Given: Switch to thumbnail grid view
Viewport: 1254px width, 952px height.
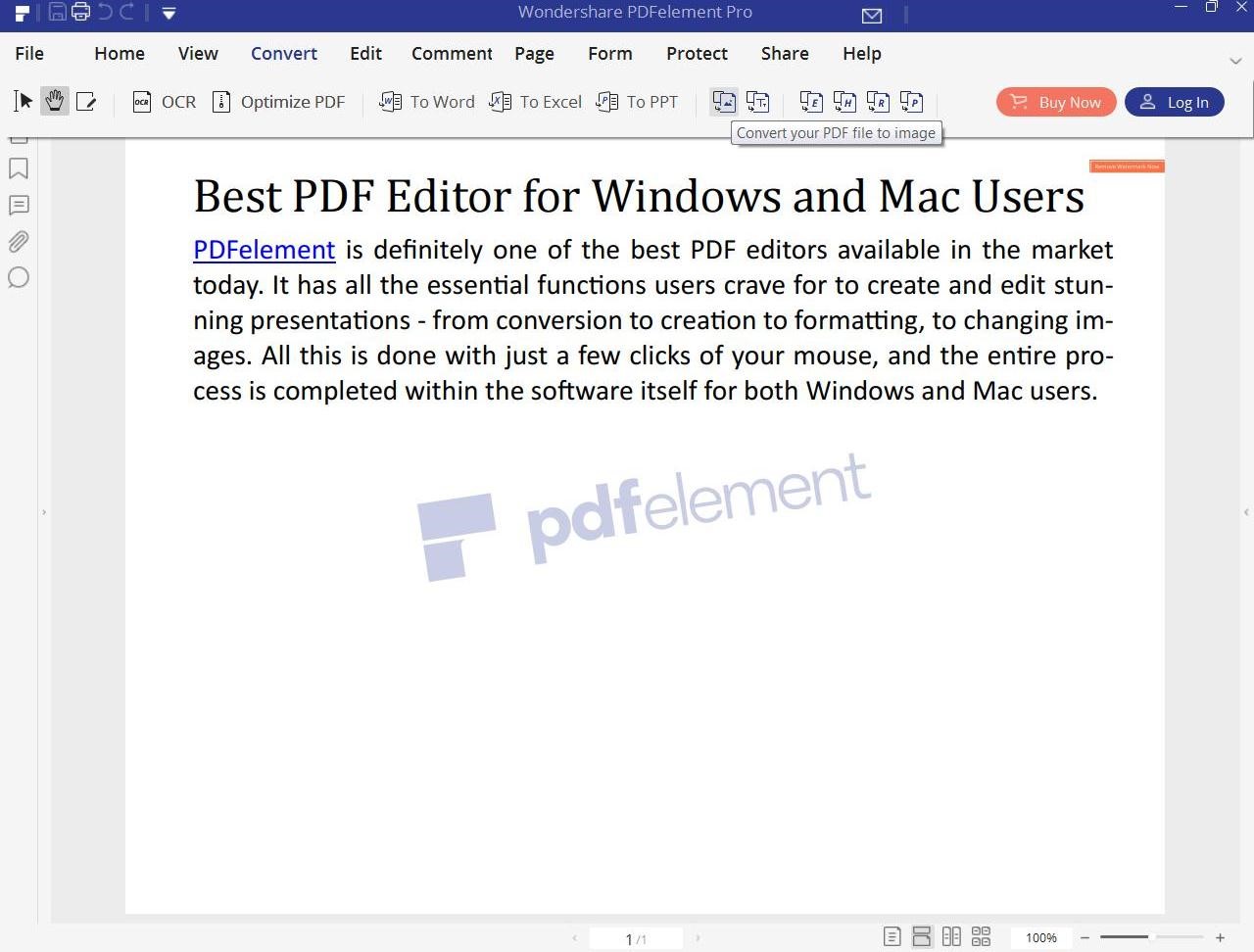Looking at the screenshot, I should pyautogui.click(x=981, y=937).
